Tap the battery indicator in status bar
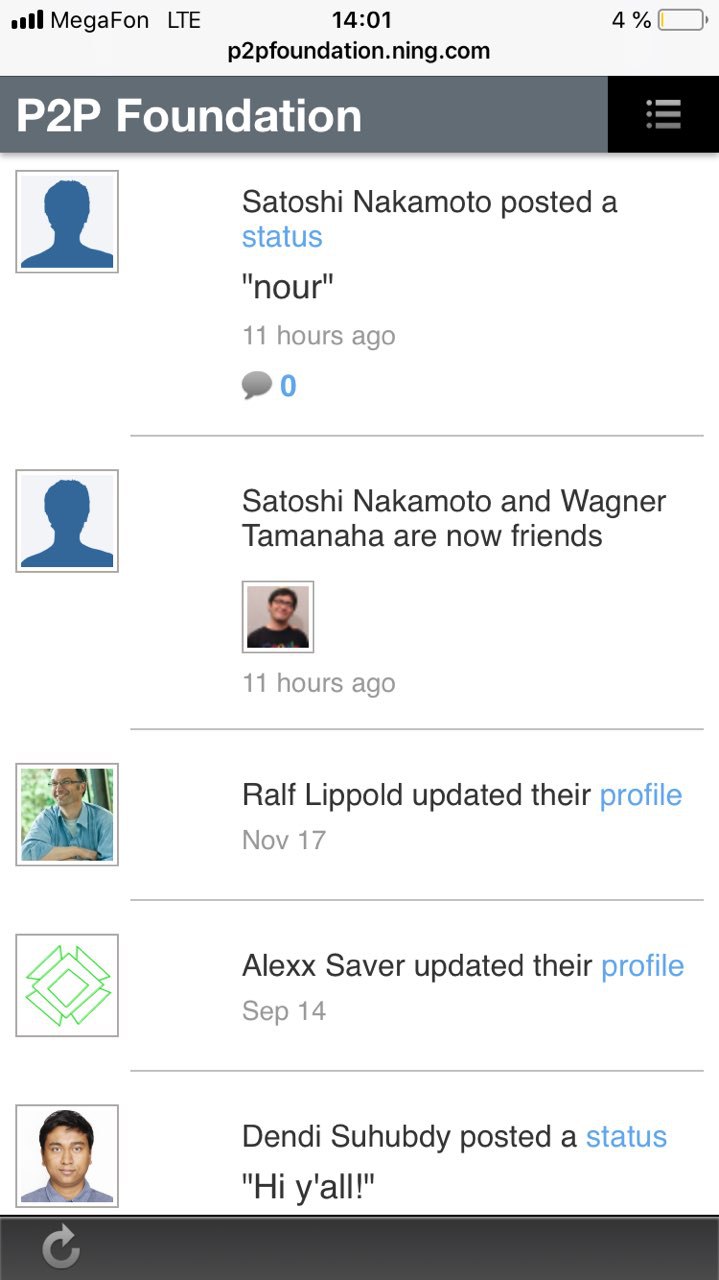 (683, 20)
